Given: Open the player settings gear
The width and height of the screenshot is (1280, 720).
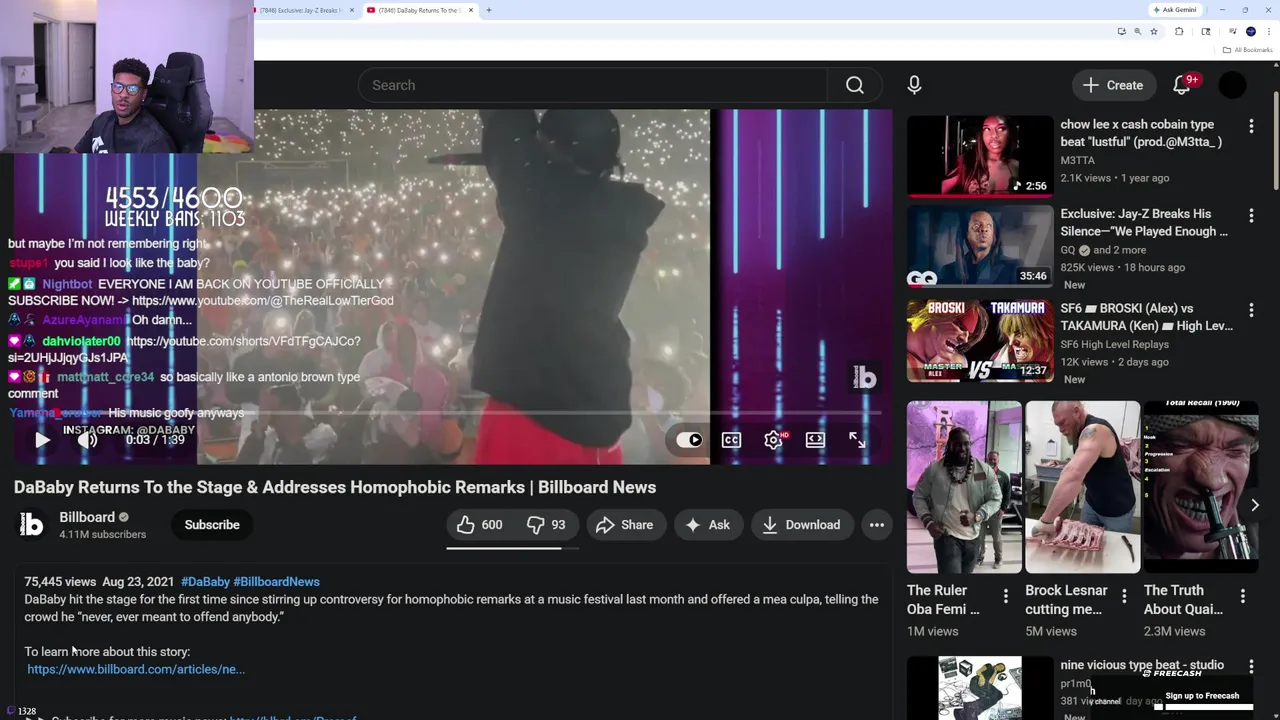Looking at the screenshot, I should click(x=773, y=439).
